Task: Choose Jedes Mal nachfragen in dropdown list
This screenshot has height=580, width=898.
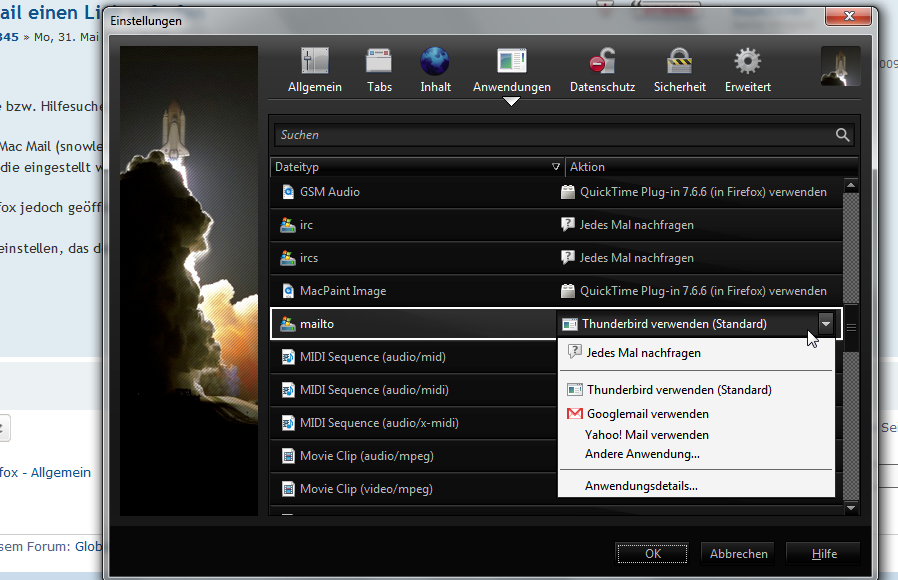Action: point(643,353)
